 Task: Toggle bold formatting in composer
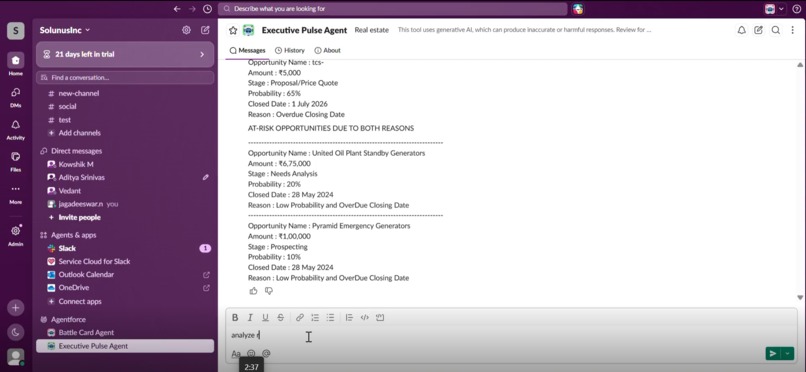(x=235, y=318)
